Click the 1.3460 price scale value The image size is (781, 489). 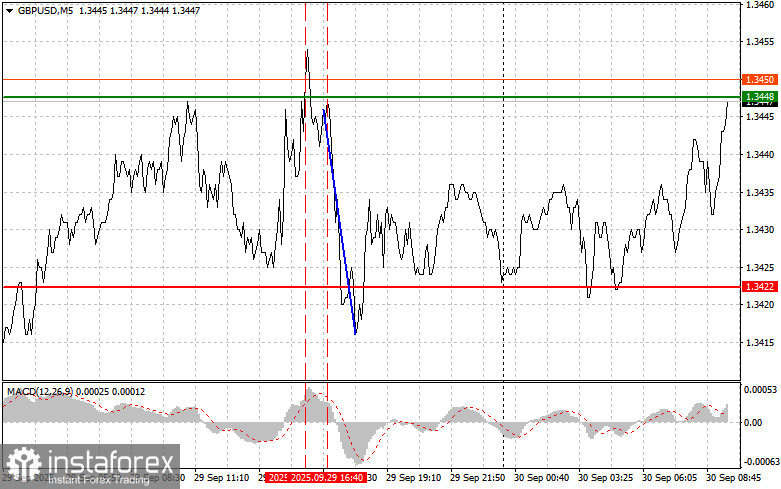[760, 5]
